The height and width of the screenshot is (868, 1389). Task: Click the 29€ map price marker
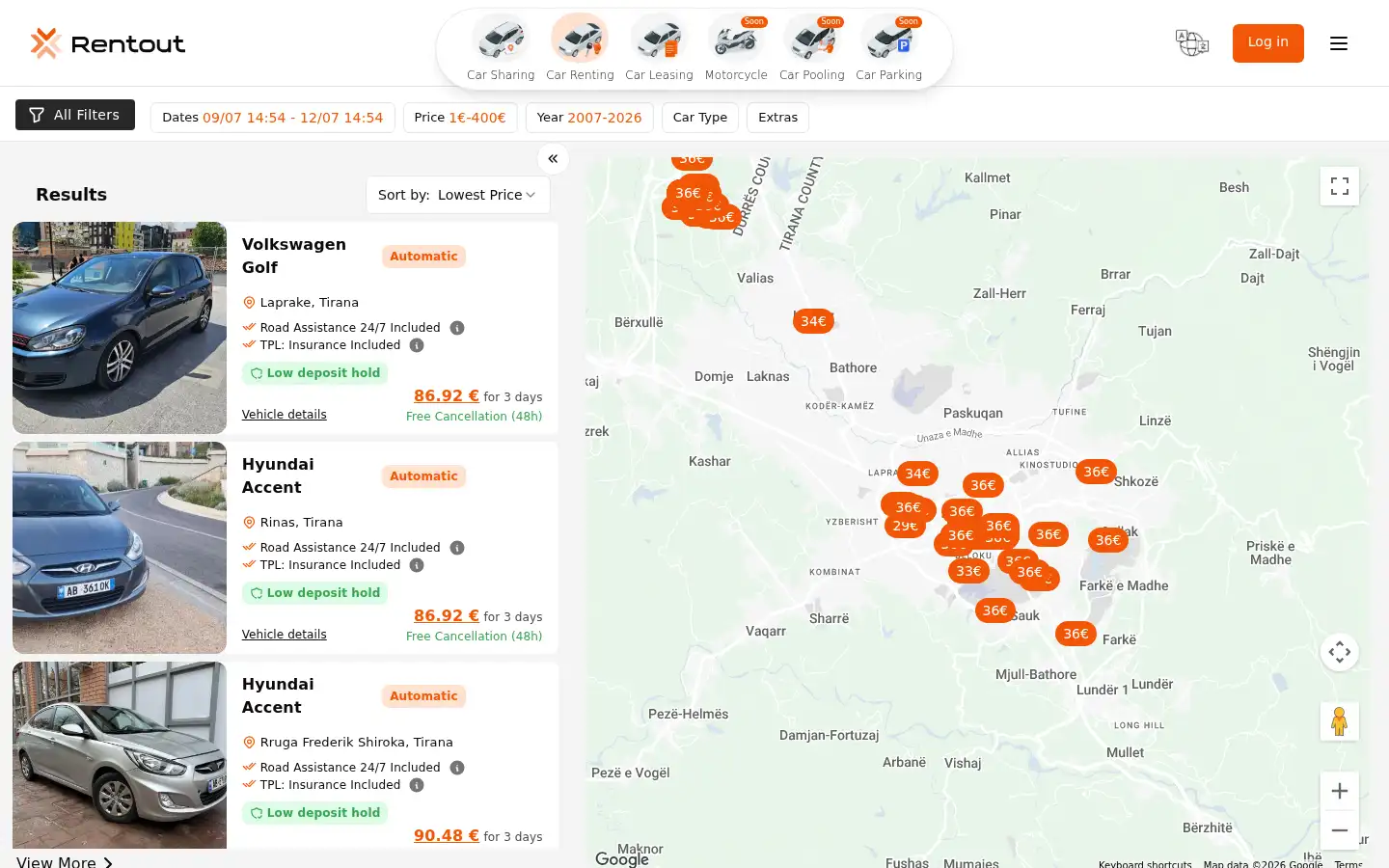(905, 526)
